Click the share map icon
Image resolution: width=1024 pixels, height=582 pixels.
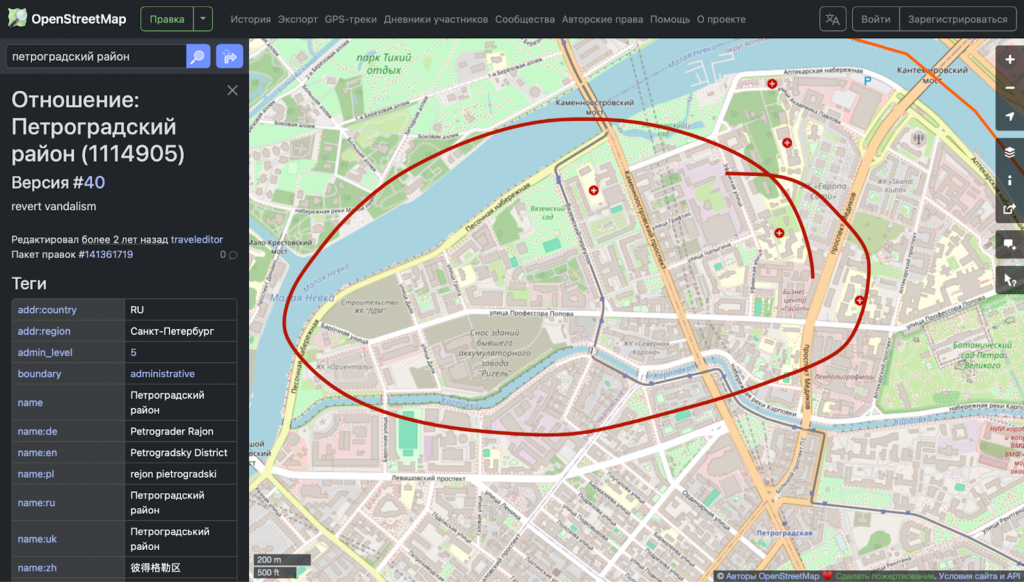(x=1010, y=209)
